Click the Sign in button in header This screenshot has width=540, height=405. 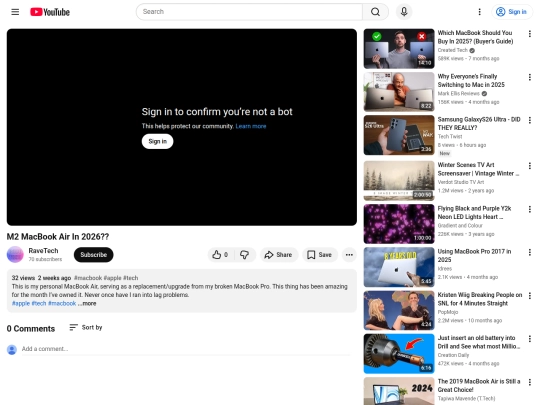click(x=511, y=12)
